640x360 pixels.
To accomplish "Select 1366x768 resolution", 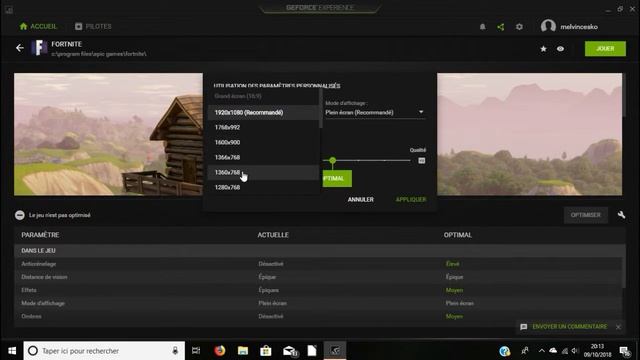I will pos(264,157).
